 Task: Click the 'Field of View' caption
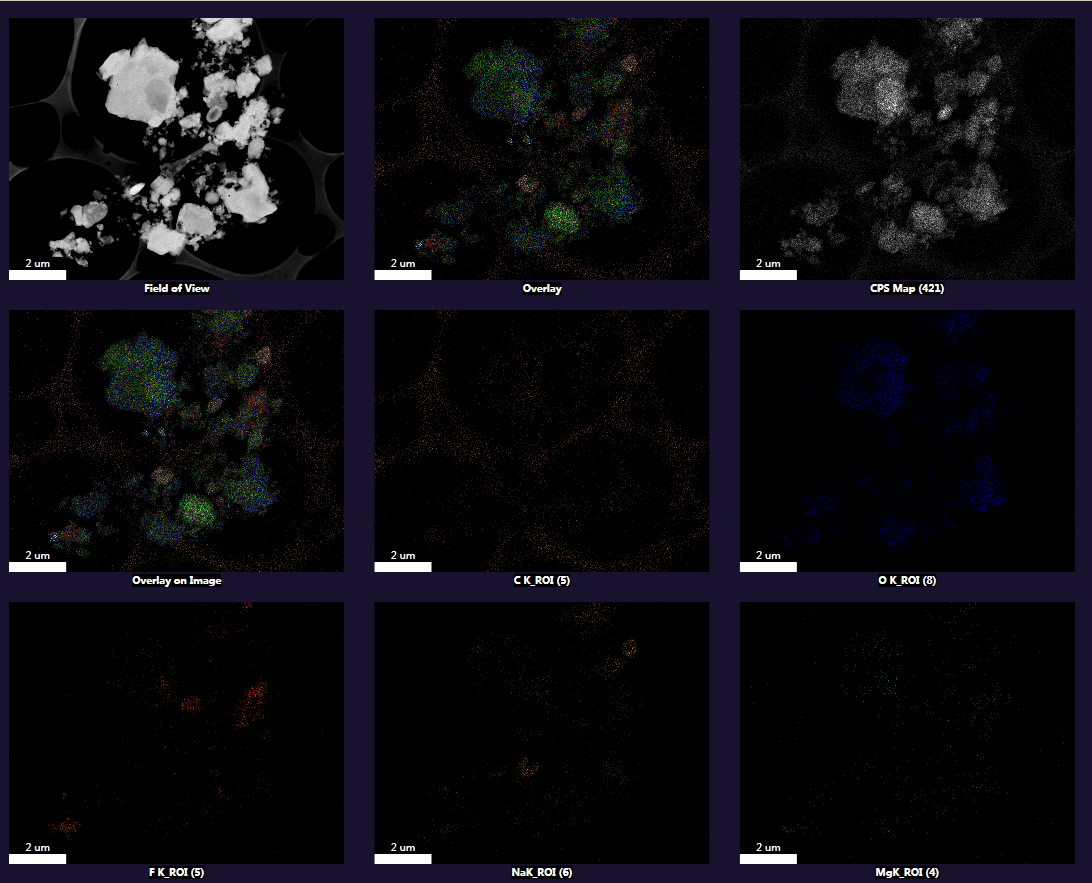click(177, 288)
